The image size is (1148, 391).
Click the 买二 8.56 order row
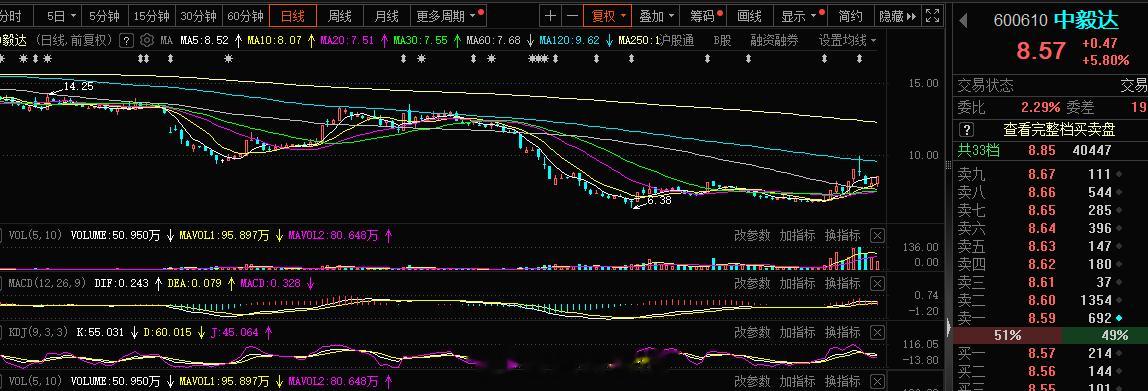pyautogui.click(x=1050, y=371)
